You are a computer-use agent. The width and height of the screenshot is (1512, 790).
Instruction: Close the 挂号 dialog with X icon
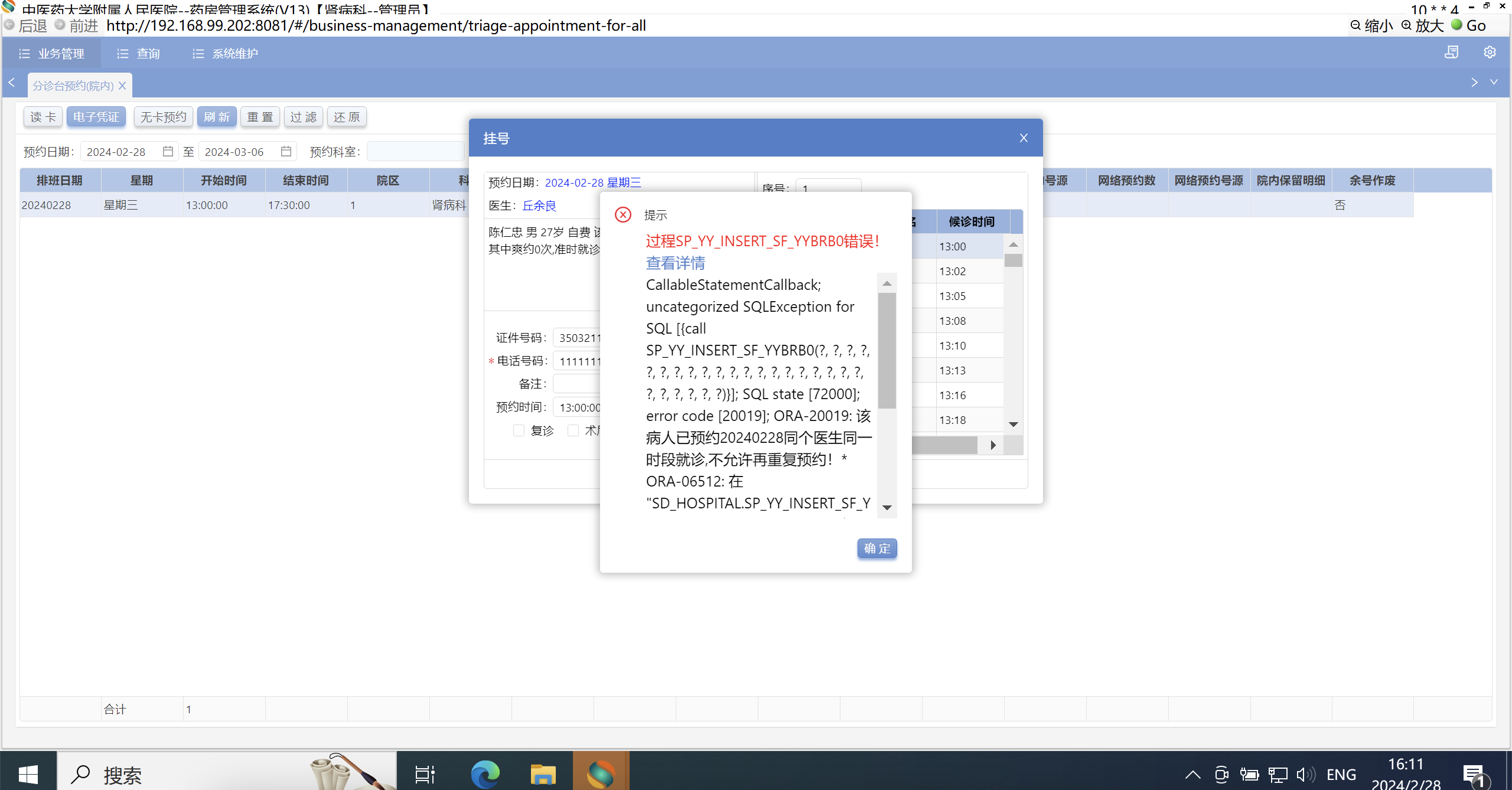point(1024,138)
